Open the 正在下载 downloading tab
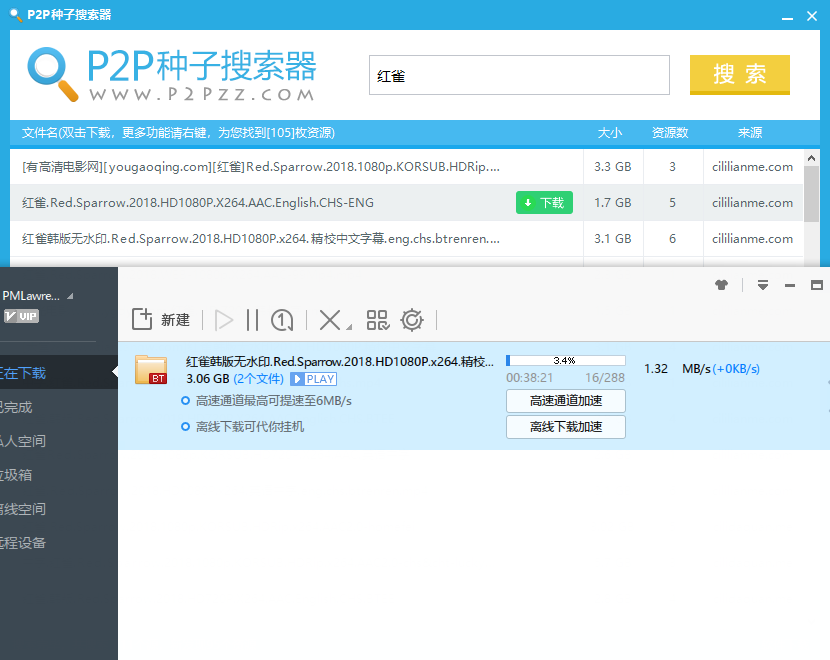The width and height of the screenshot is (830, 660). 59,373
